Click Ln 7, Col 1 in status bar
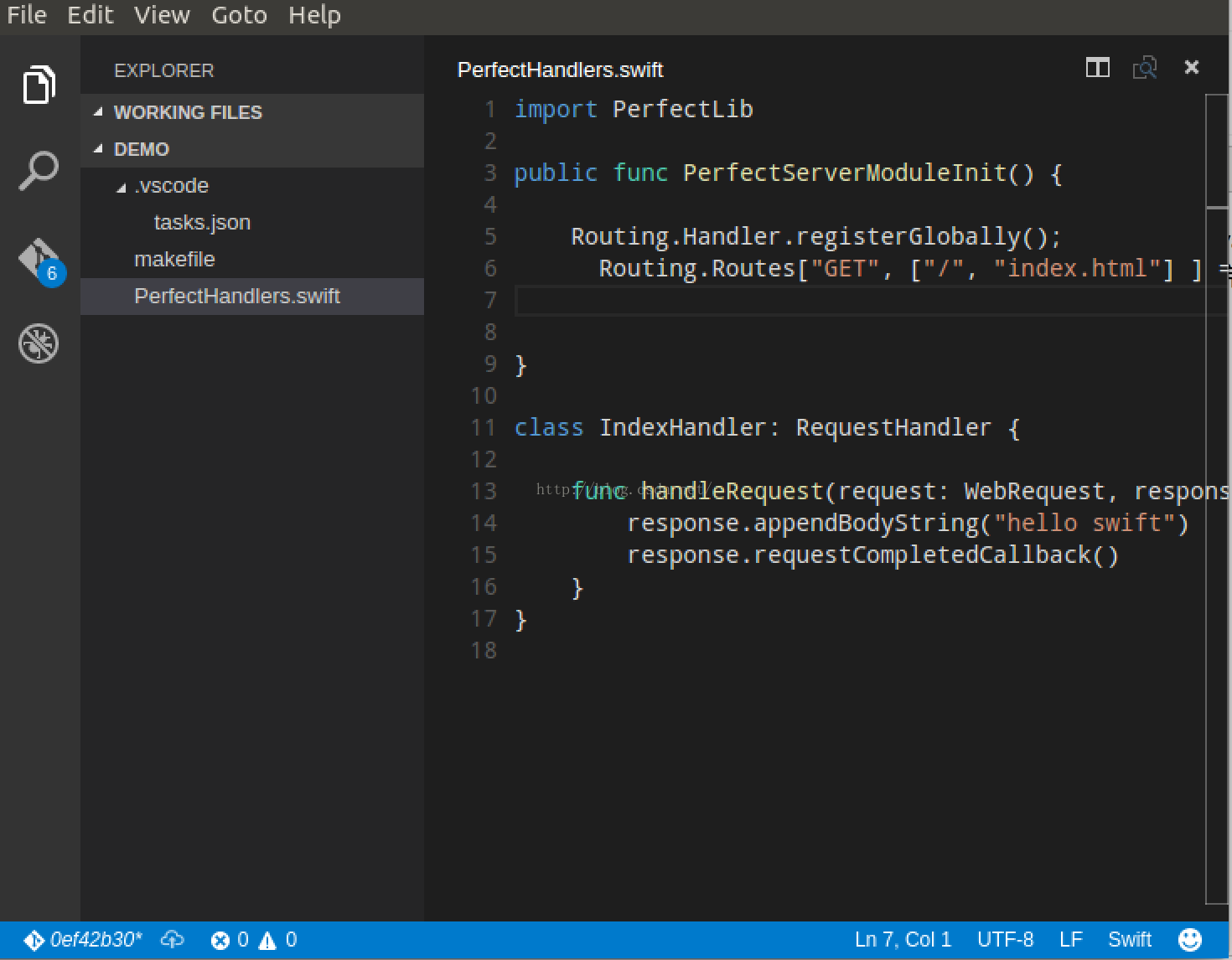Image resolution: width=1232 pixels, height=960 pixels. coord(903,940)
